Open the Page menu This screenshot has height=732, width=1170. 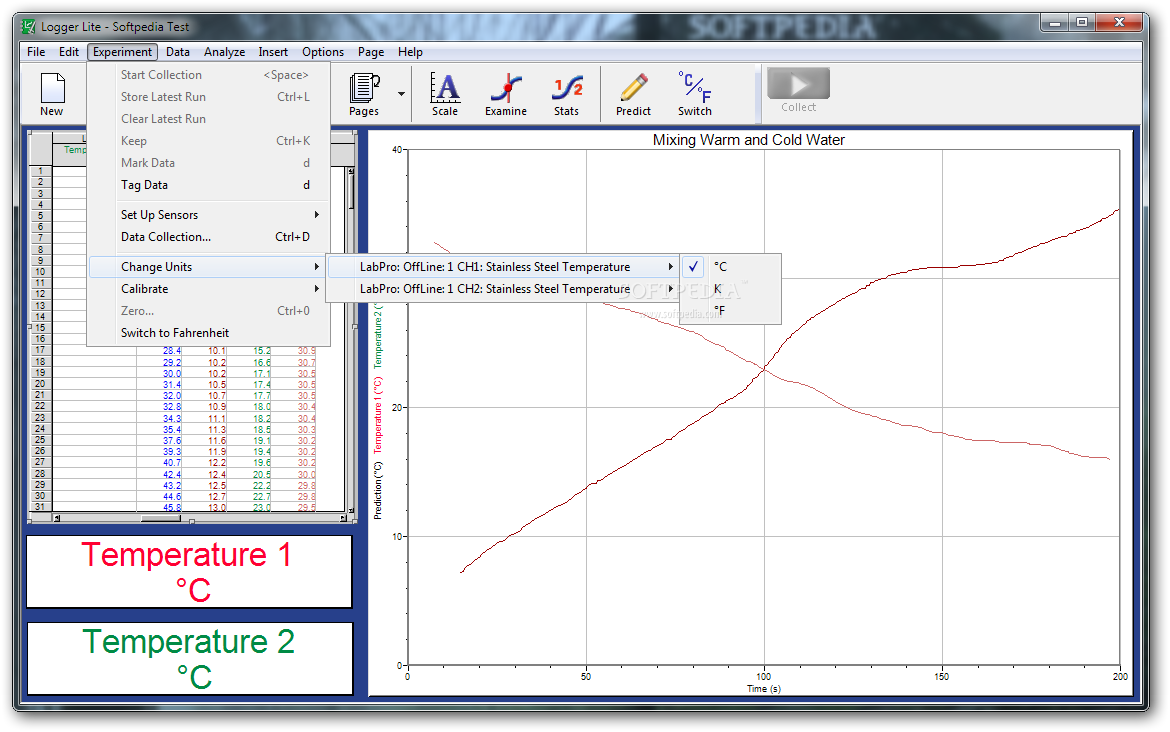click(371, 51)
